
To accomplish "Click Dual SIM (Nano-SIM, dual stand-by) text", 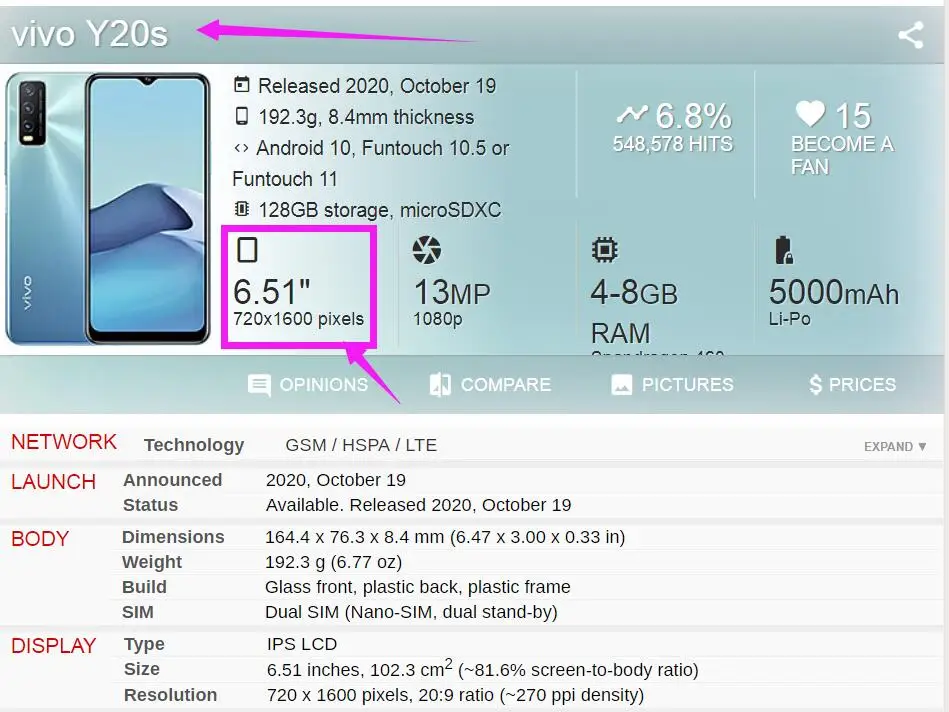I will (411, 612).
